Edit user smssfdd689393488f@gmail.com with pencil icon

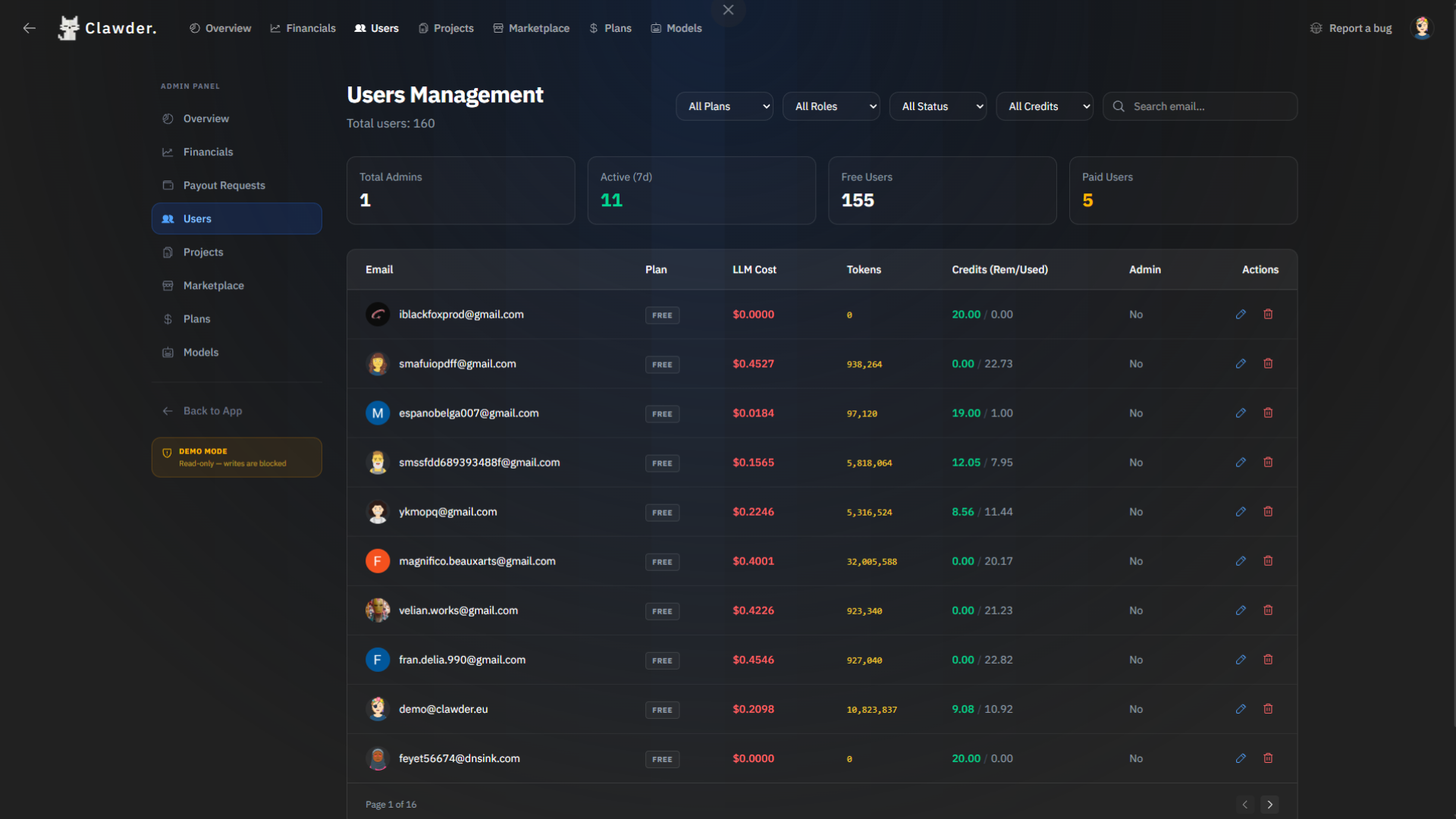(x=1241, y=462)
